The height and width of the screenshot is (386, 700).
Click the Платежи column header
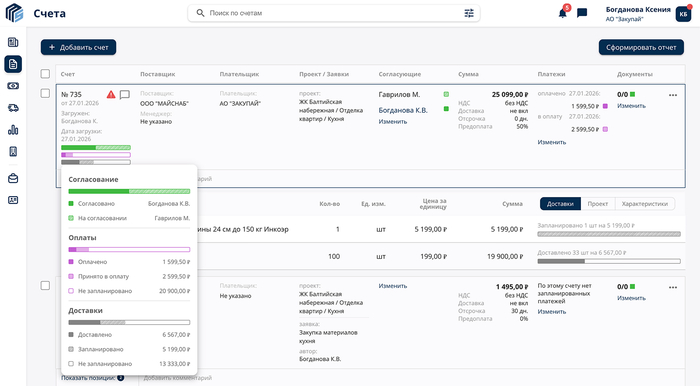(551, 74)
